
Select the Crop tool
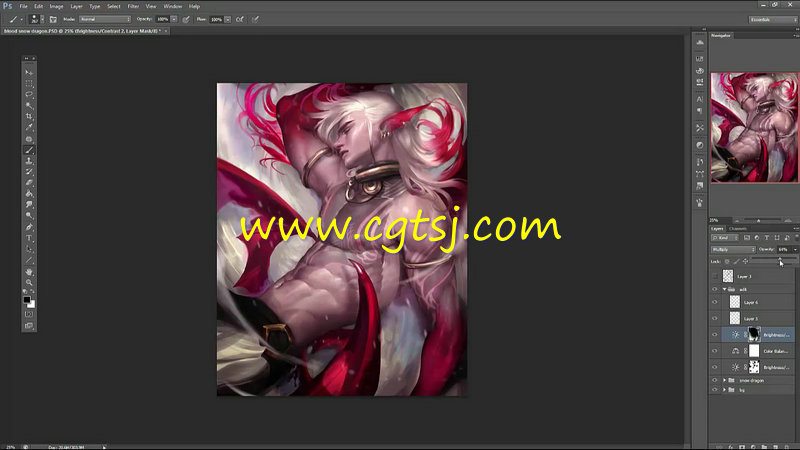click(x=29, y=116)
